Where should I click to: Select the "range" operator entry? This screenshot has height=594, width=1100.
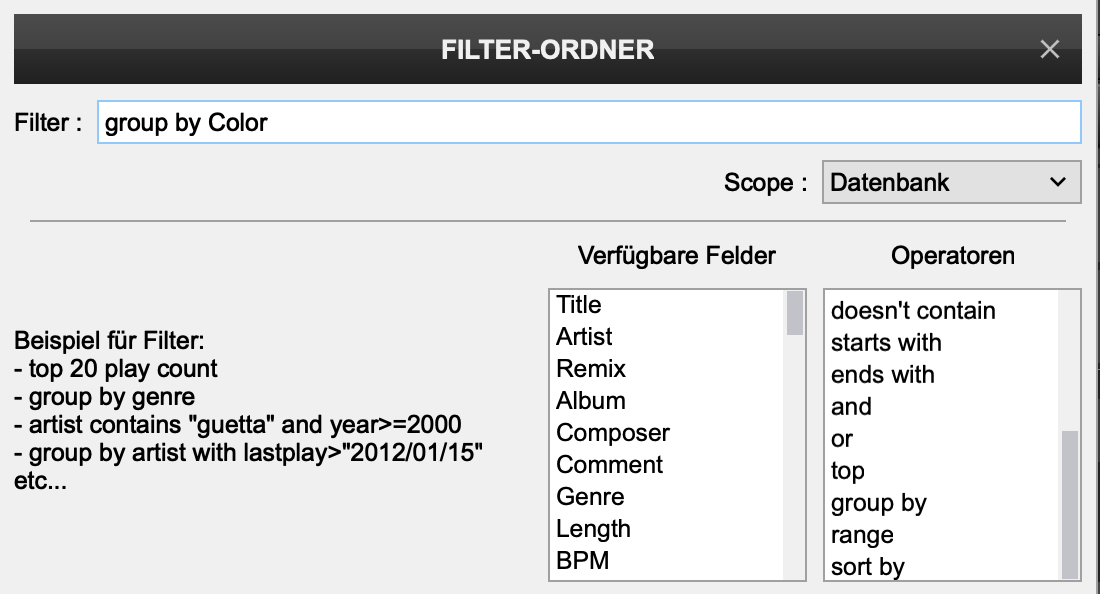(862, 535)
